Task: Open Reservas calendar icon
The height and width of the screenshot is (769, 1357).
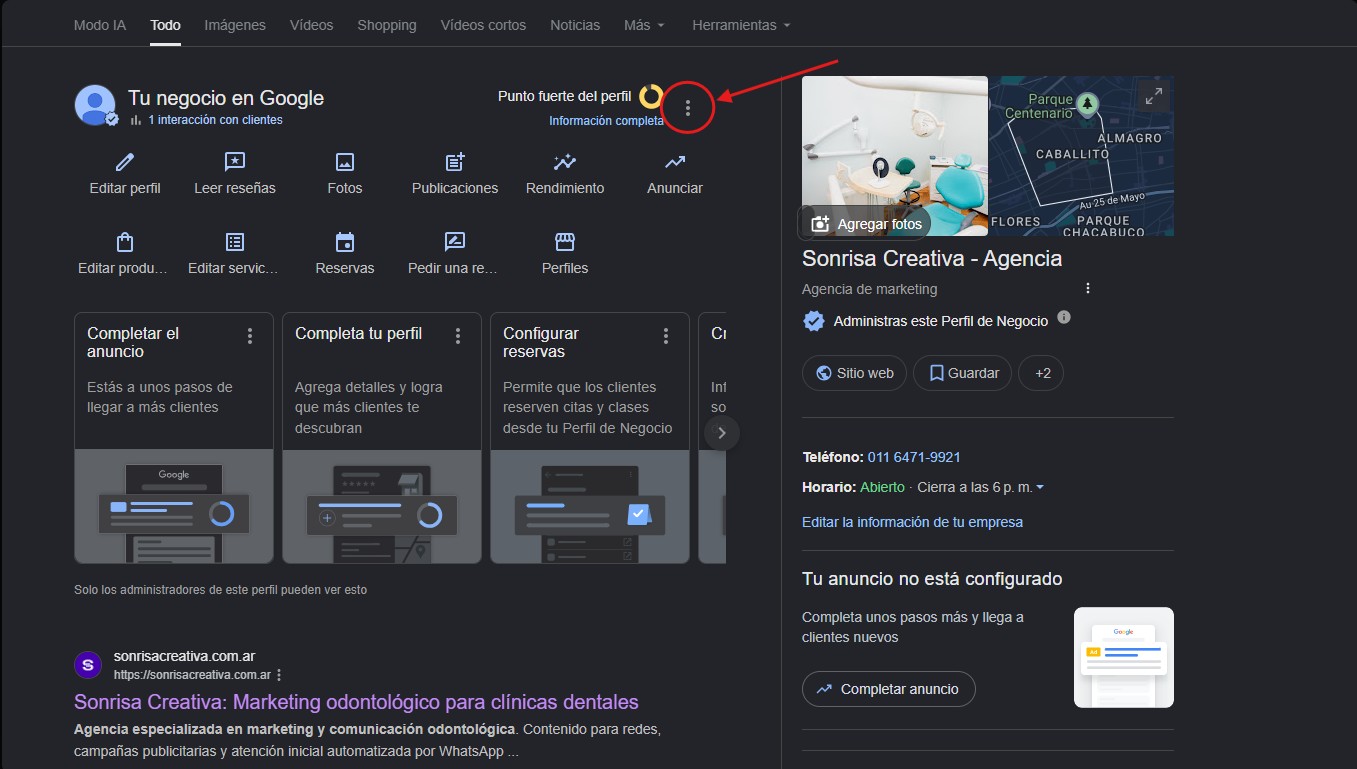Action: [x=345, y=242]
